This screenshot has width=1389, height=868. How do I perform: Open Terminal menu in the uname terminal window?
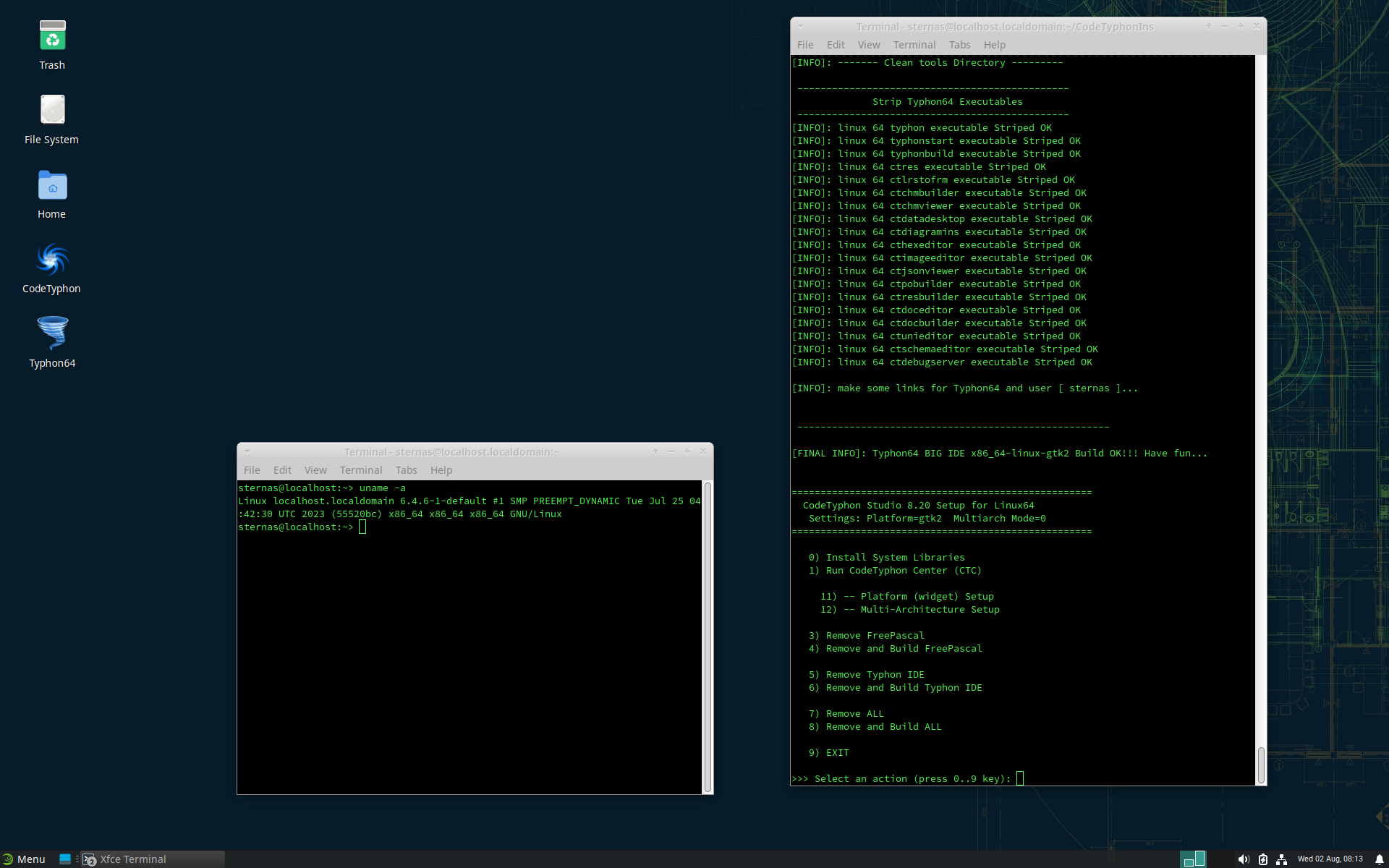361,470
